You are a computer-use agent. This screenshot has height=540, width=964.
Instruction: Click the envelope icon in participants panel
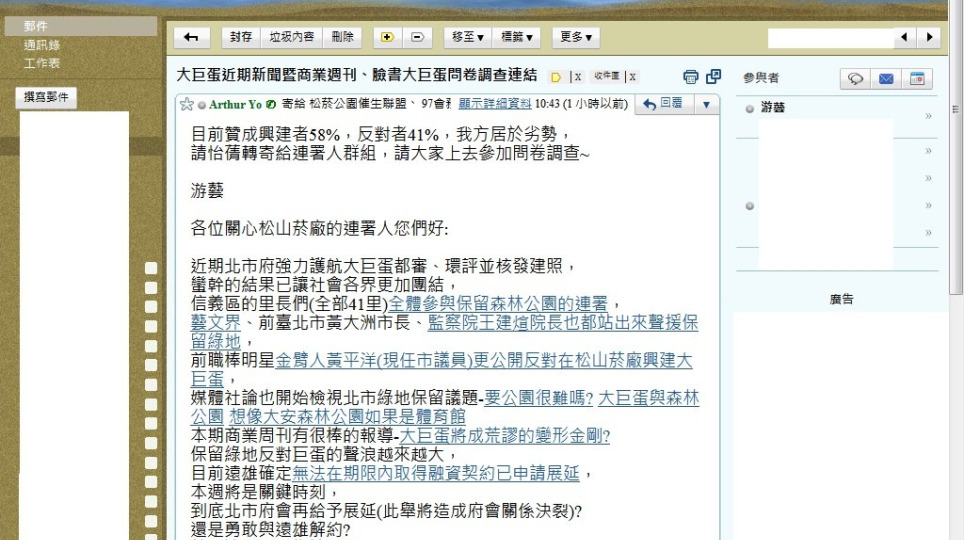(x=886, y=79)
